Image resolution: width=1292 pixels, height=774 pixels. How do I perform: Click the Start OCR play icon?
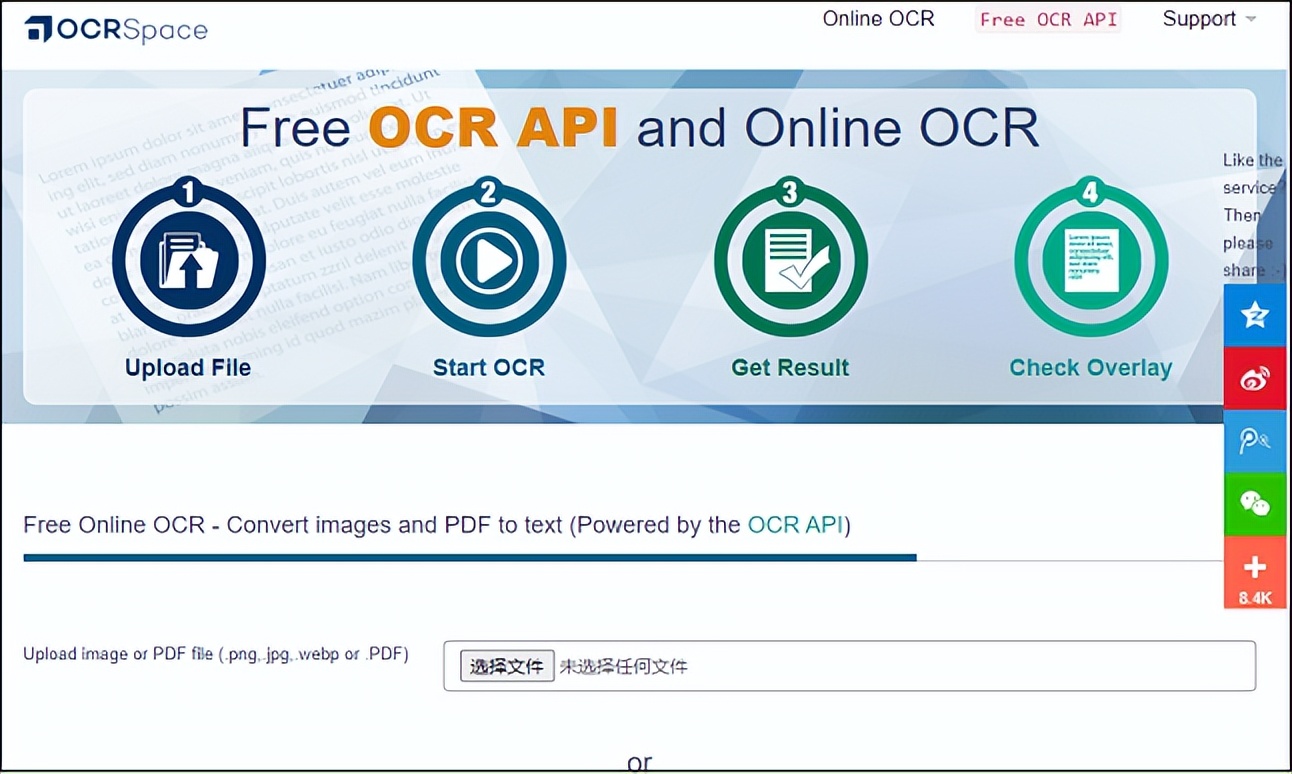pos(489,260)
